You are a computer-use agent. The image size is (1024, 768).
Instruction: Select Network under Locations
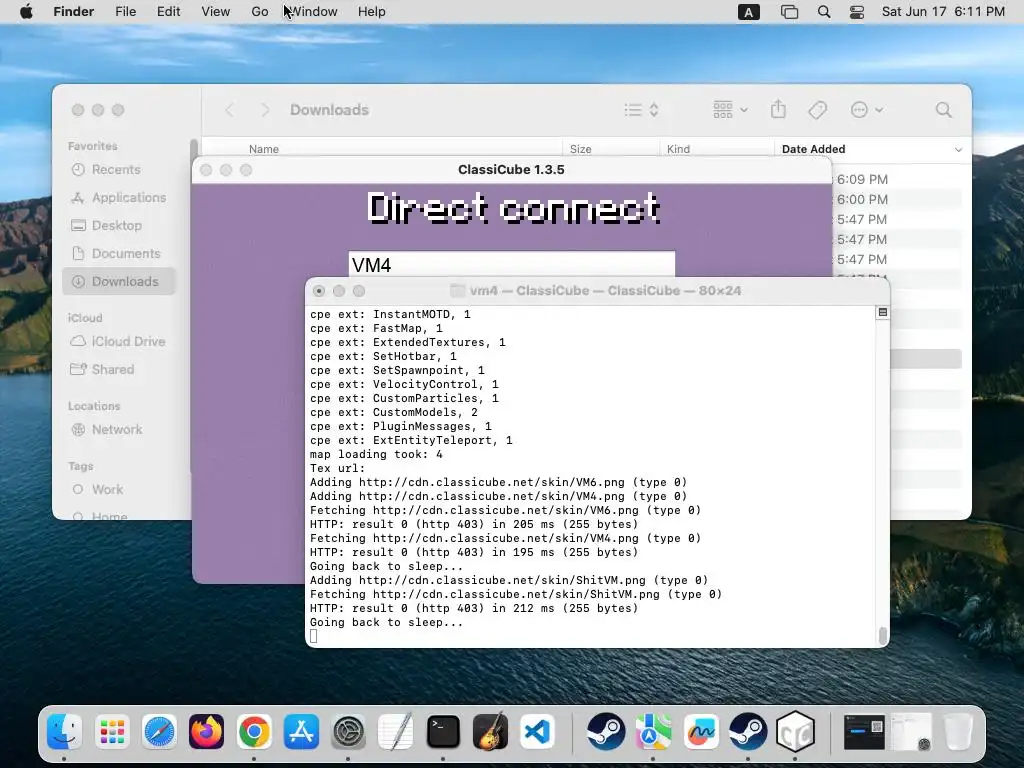coord(117,430)
